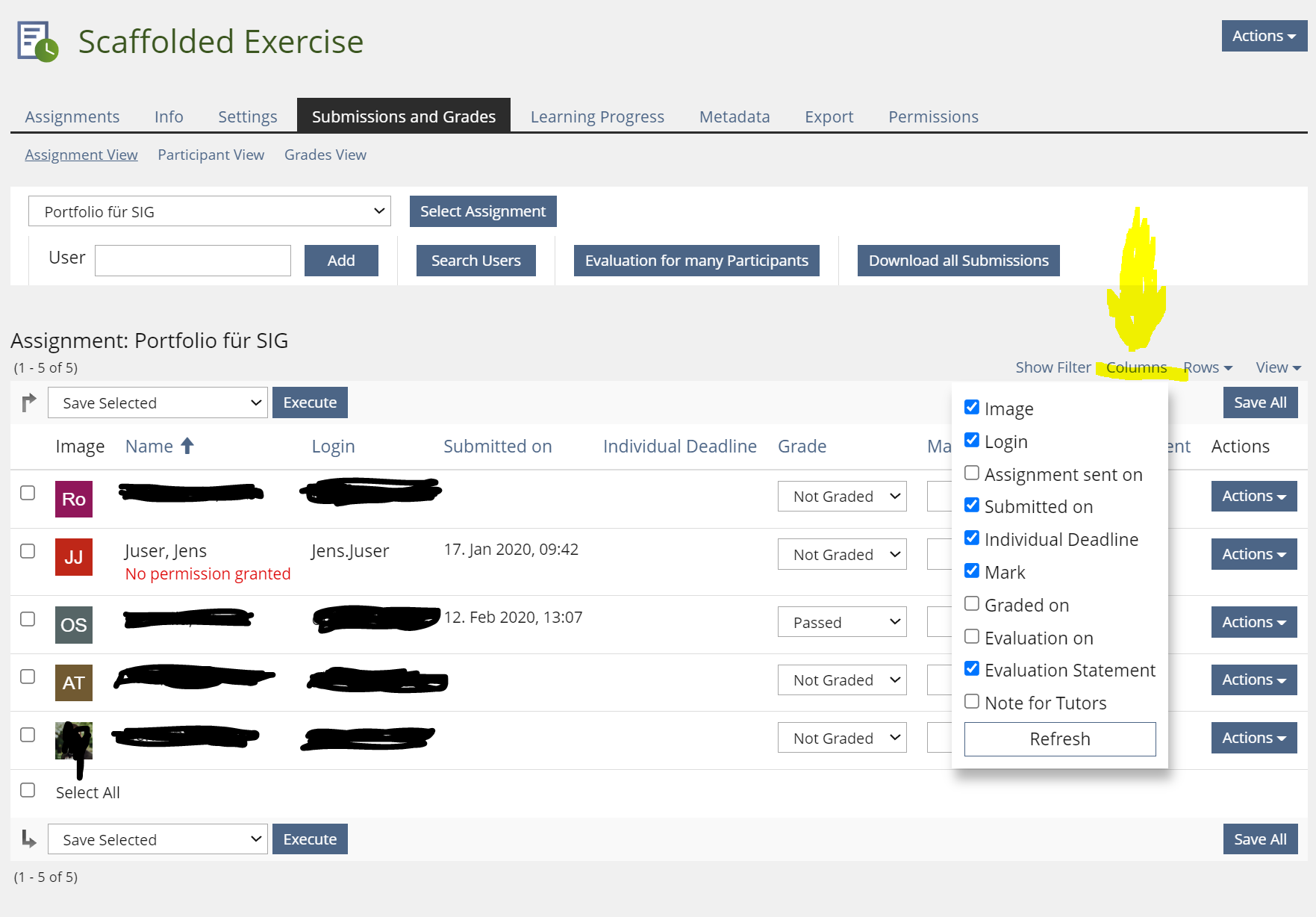Click the User text input field
The height and width of the screenshot is (917, 1316).
[x=193, y=261]
